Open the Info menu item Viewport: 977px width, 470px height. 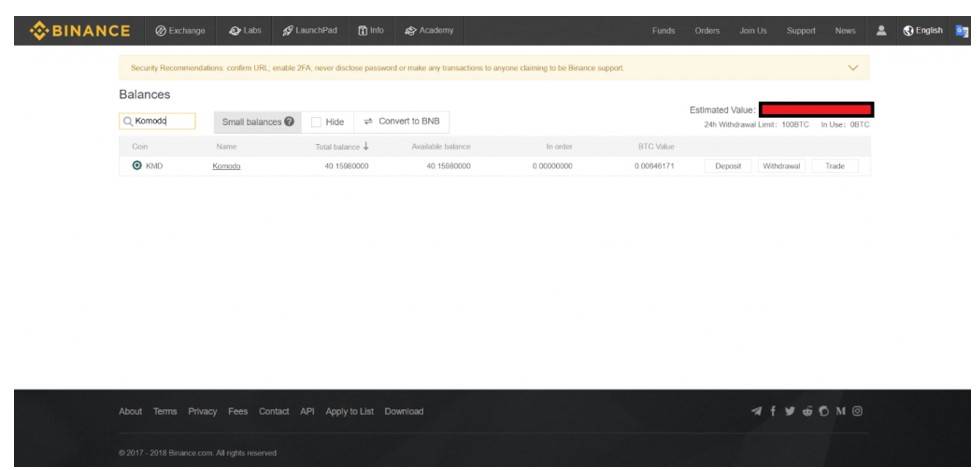click(x=371, y=30)
